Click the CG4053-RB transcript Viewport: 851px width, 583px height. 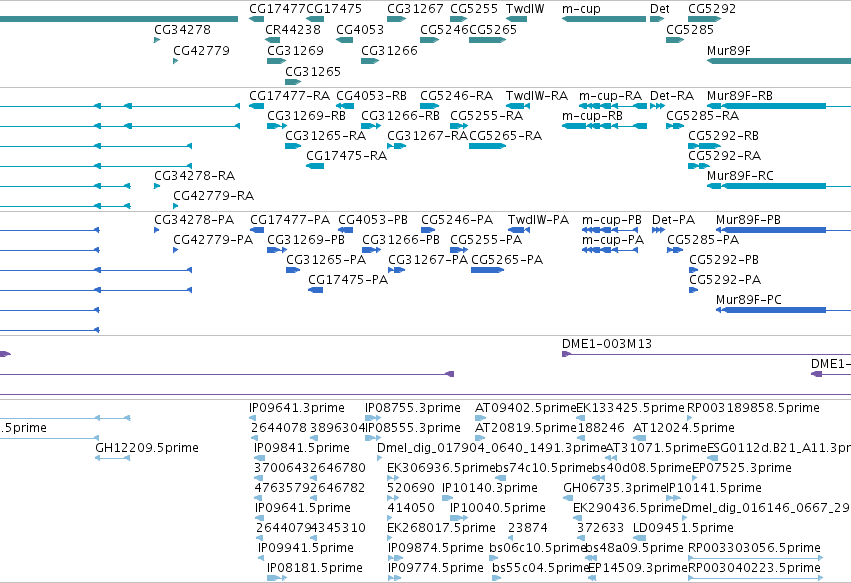(x=345, y=106)
